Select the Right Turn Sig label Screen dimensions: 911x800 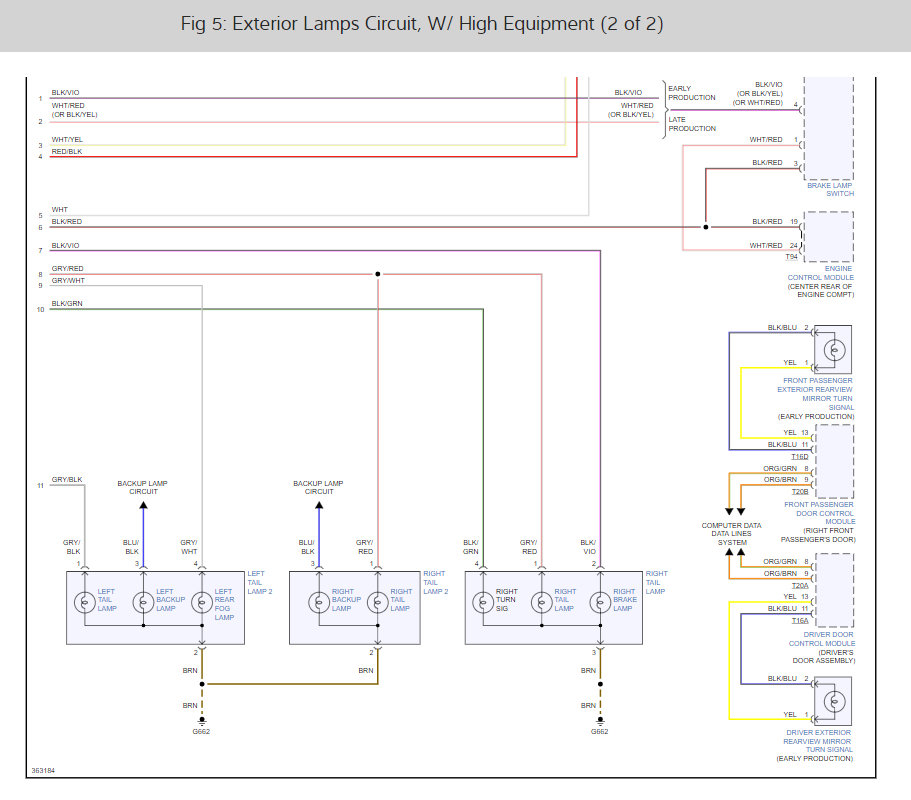(506, 600)
